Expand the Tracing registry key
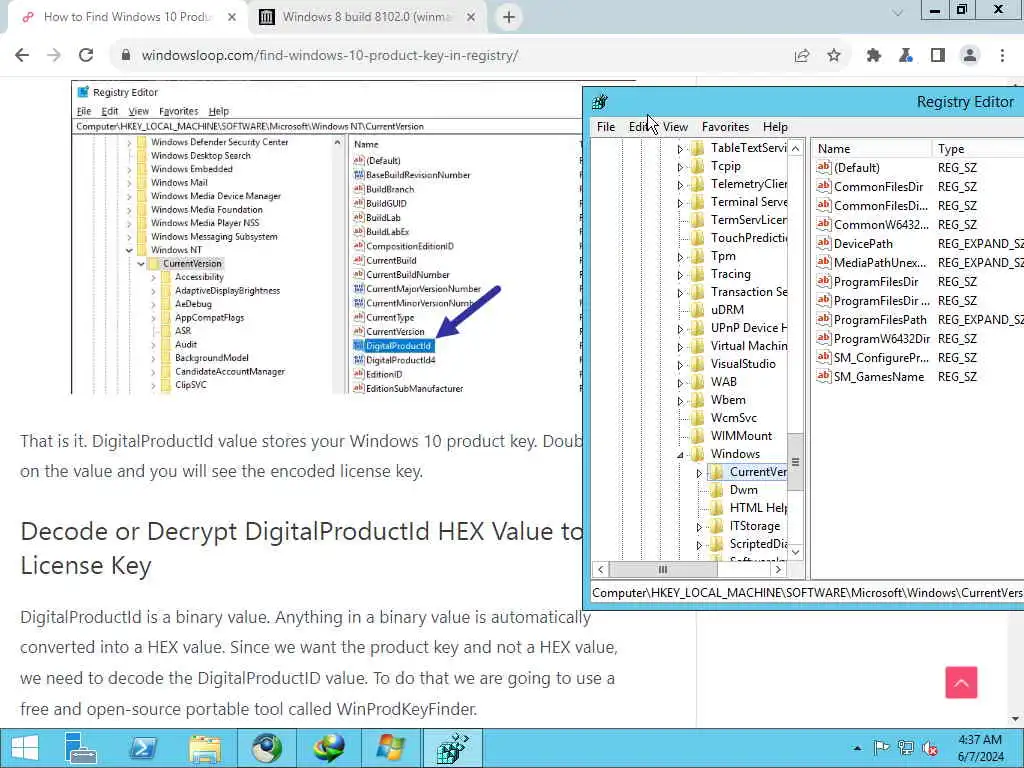This screenshot has width=1024, height=768. tap(680, 275)
